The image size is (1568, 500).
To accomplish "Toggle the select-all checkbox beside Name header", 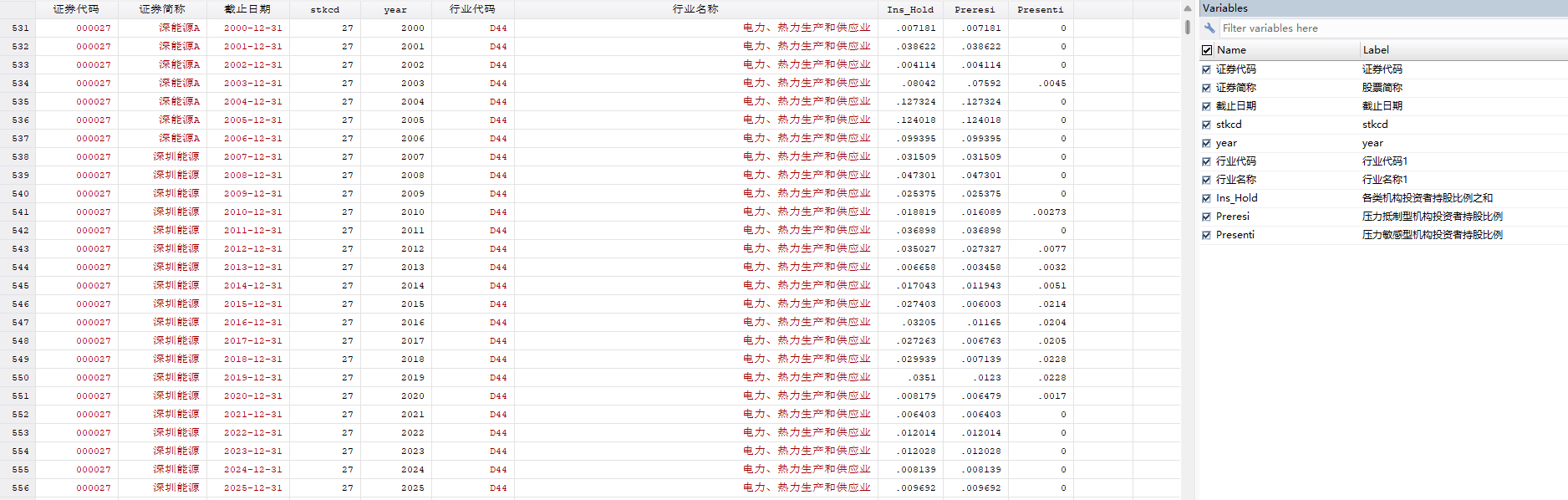I will pos(1207,50).
